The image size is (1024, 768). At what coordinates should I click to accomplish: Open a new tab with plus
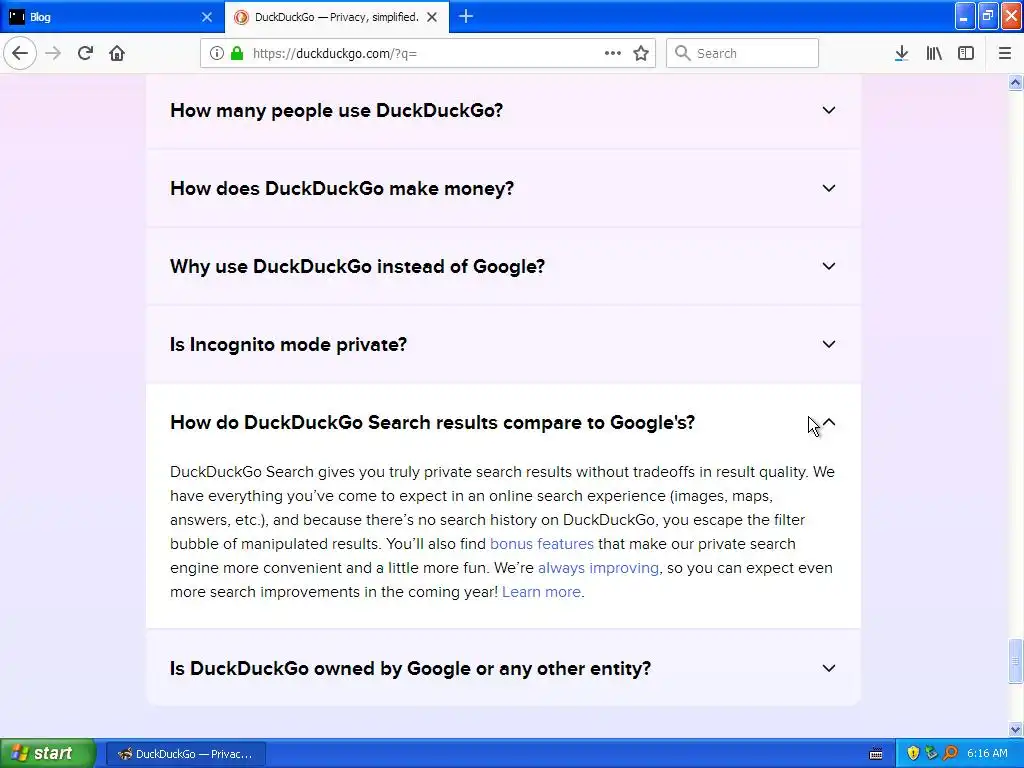[466, 17]
